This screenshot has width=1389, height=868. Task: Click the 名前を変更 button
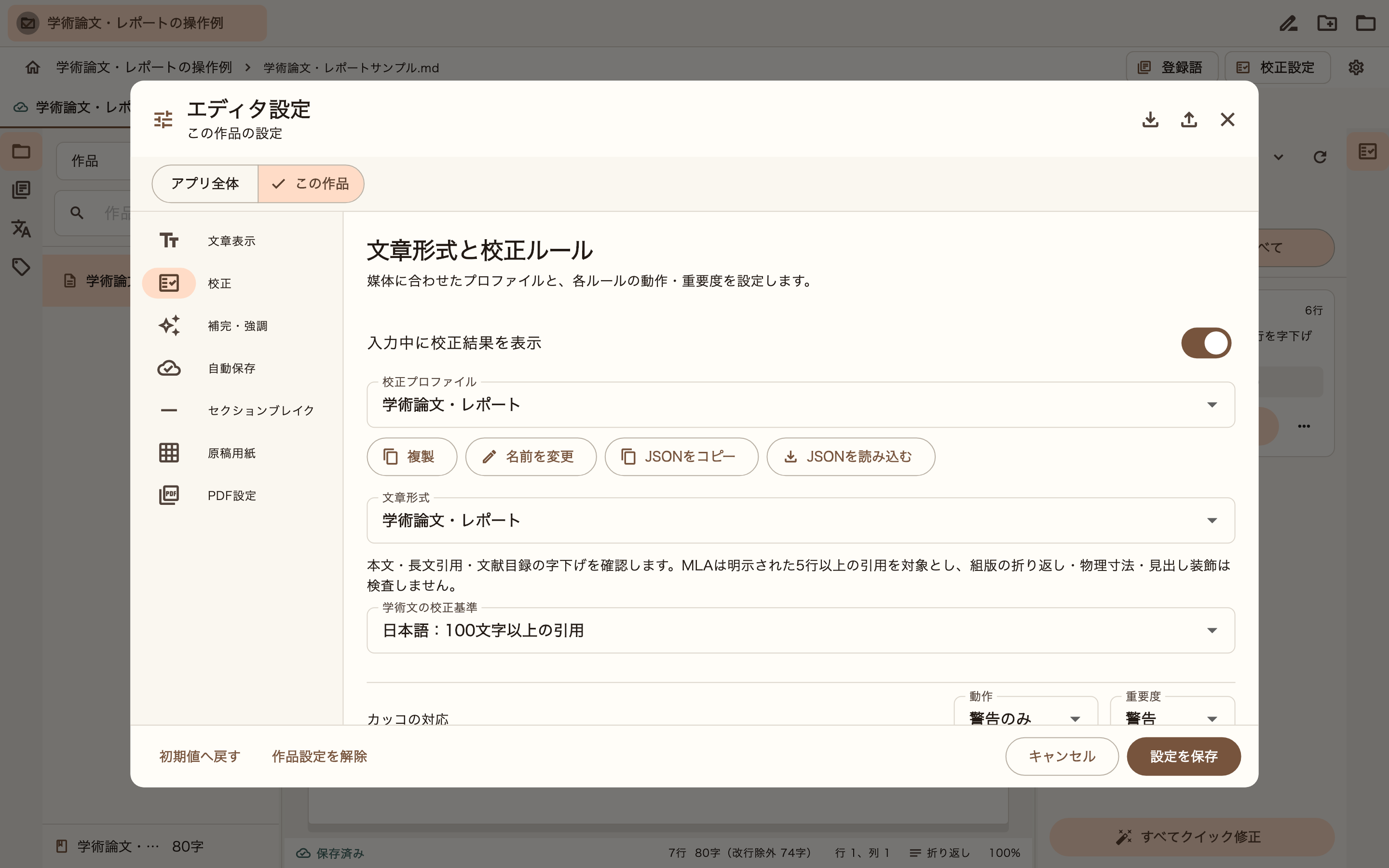(x=531, y=457)
